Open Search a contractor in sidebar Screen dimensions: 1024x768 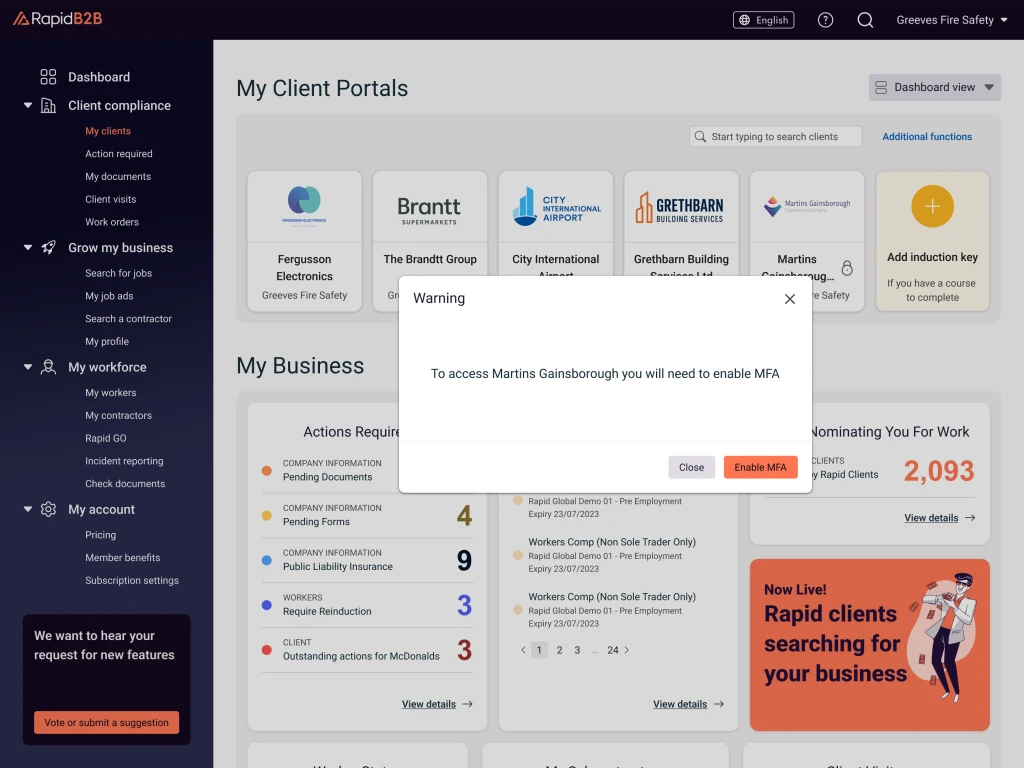coord(129,319)
